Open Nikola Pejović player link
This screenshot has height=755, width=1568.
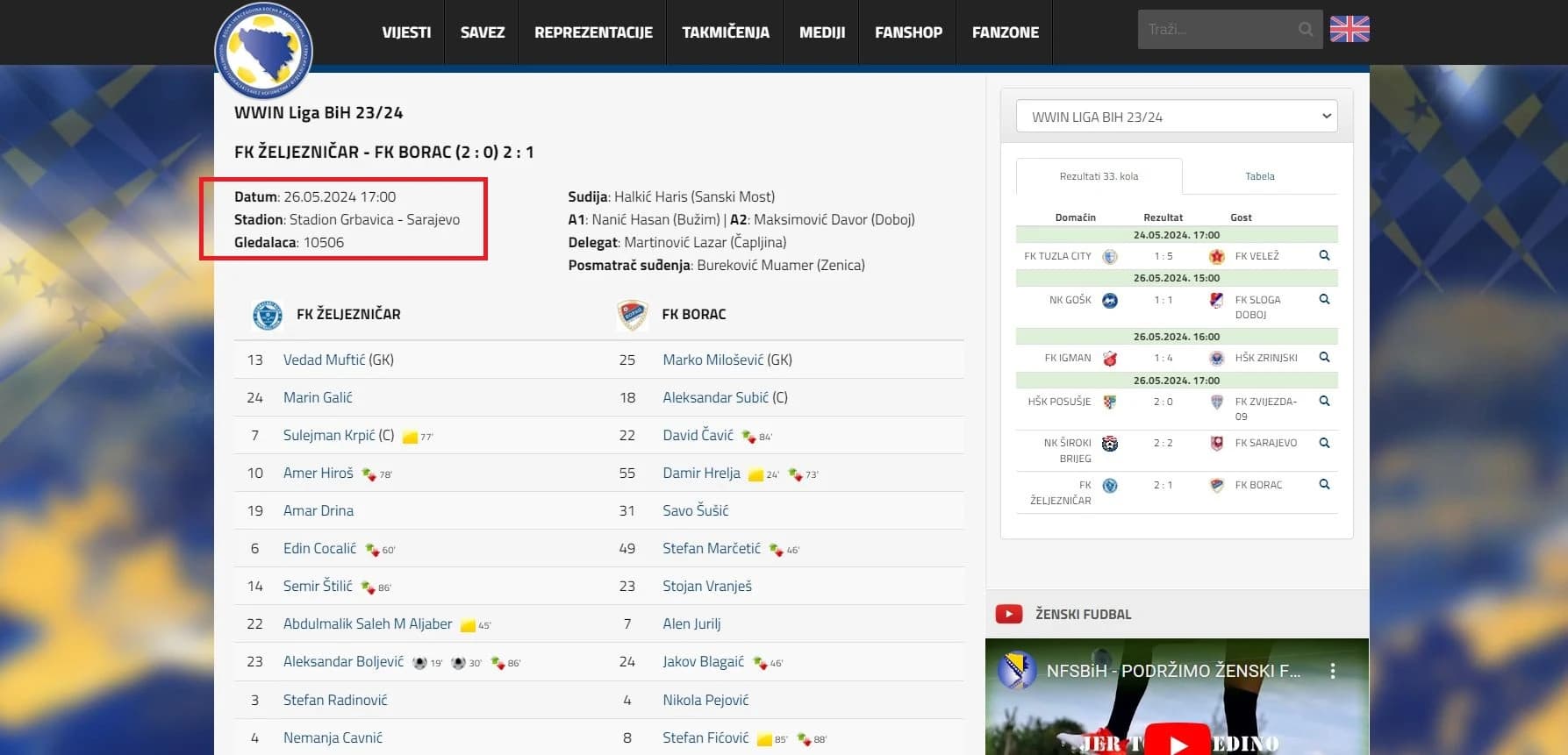click(x=705, y=700)
